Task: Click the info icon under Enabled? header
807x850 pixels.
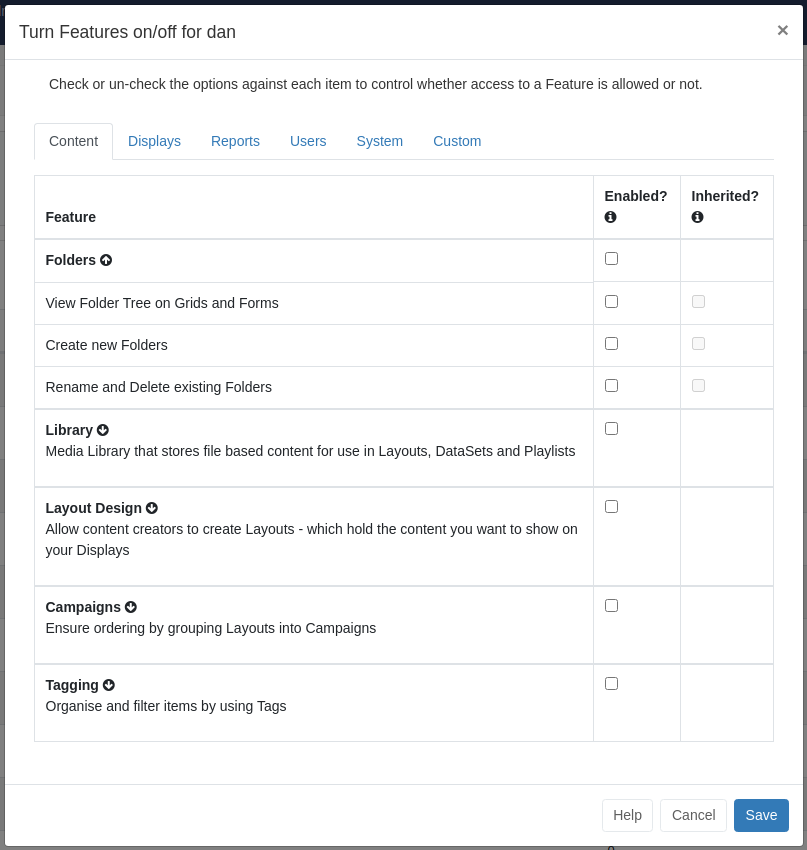Action: pyautogui.click(x=610, y=217)
